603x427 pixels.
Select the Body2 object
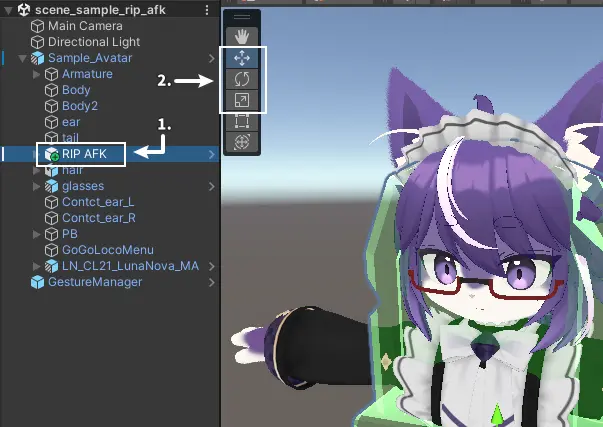[80, 106]
